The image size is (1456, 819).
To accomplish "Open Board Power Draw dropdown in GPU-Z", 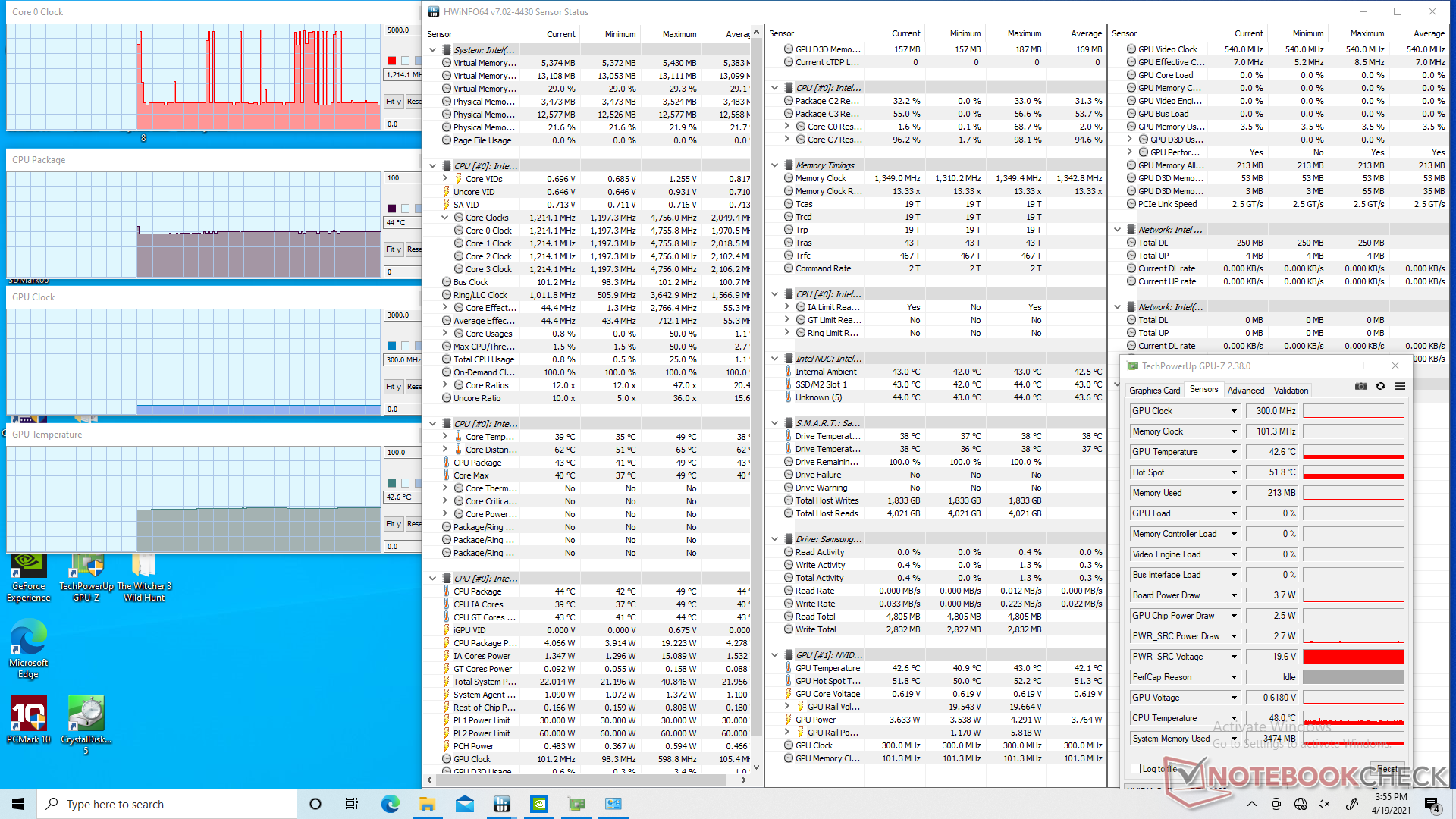I will (x=1234, y=595).
